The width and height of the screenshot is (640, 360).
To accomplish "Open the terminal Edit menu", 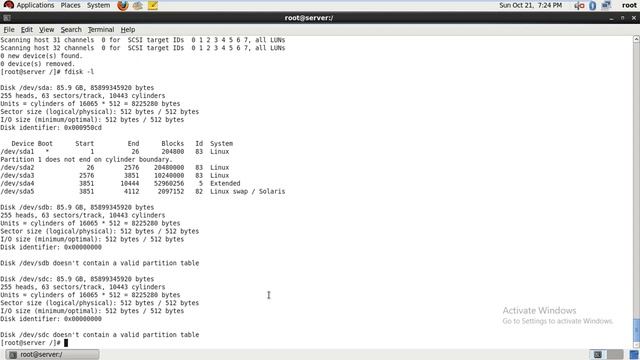I will [27, 29].
